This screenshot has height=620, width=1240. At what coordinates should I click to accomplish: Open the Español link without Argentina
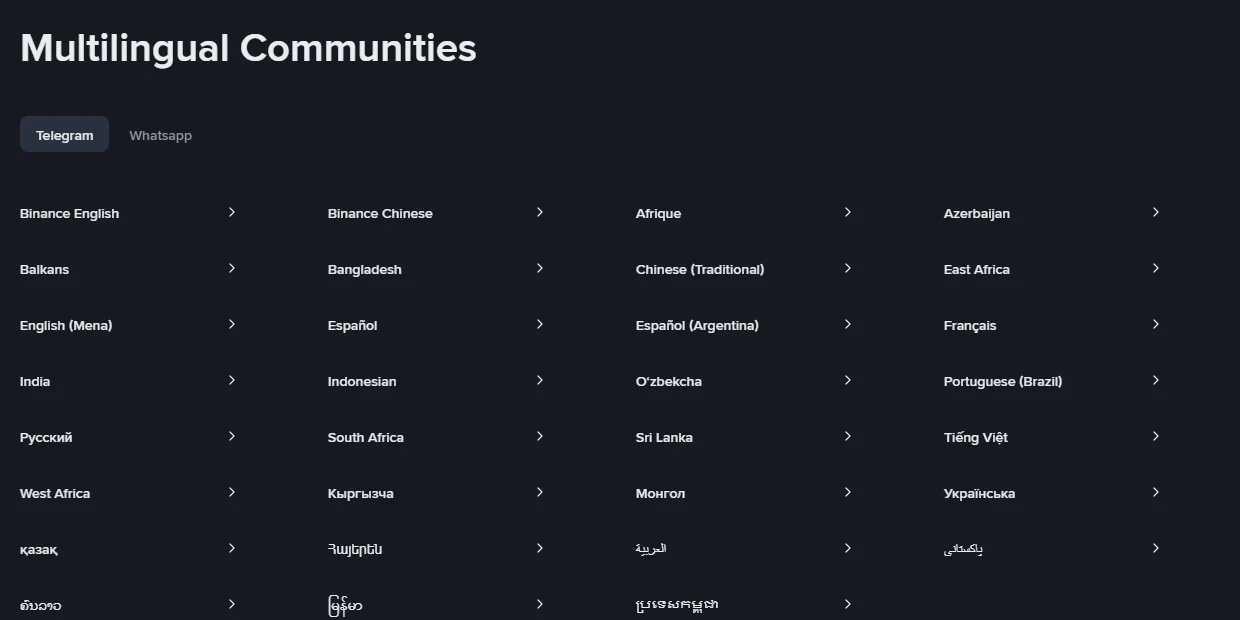[352, 325]
